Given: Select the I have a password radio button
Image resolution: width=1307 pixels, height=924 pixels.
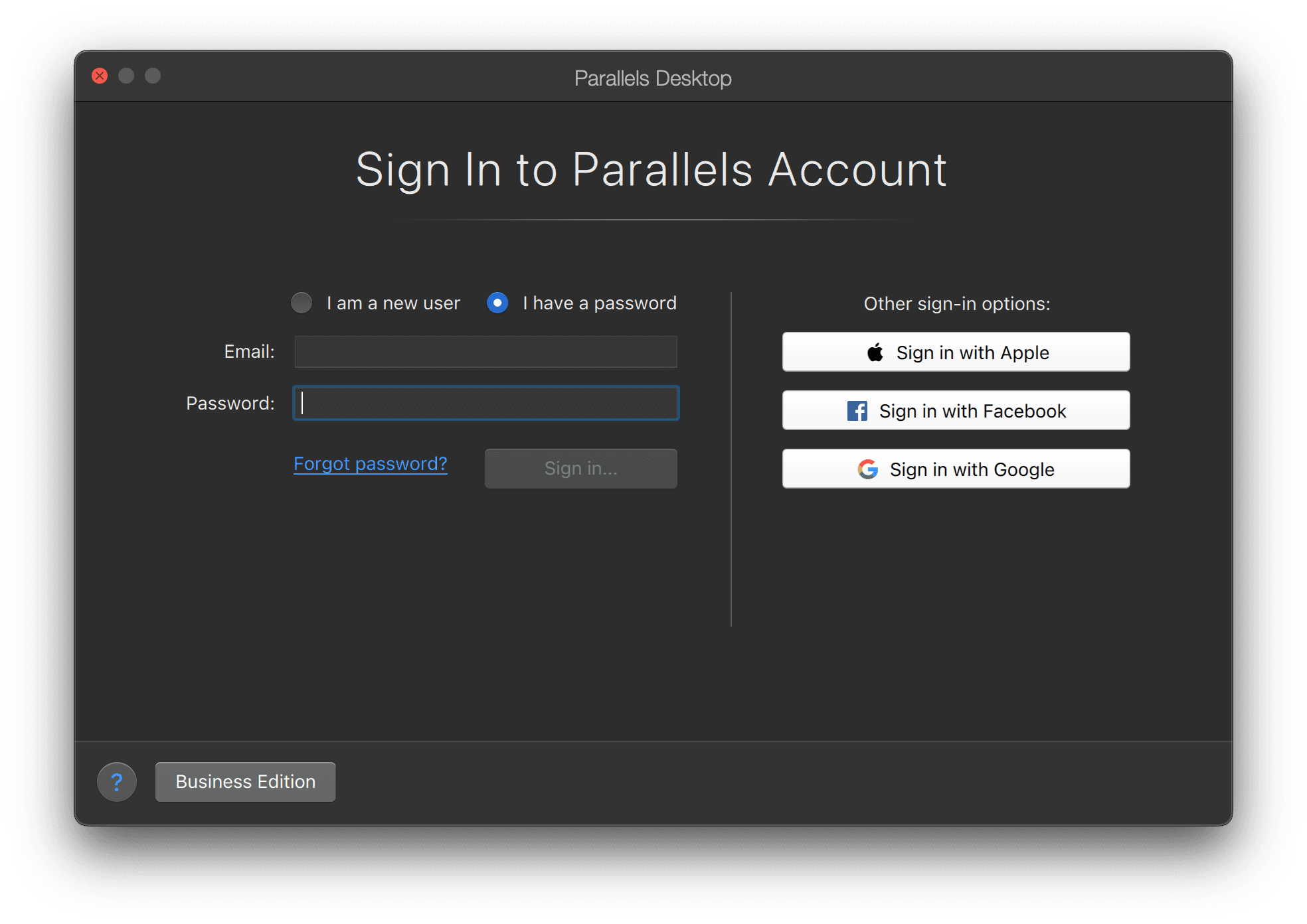Looking at the screenshot, I should (x=497, y=303).
